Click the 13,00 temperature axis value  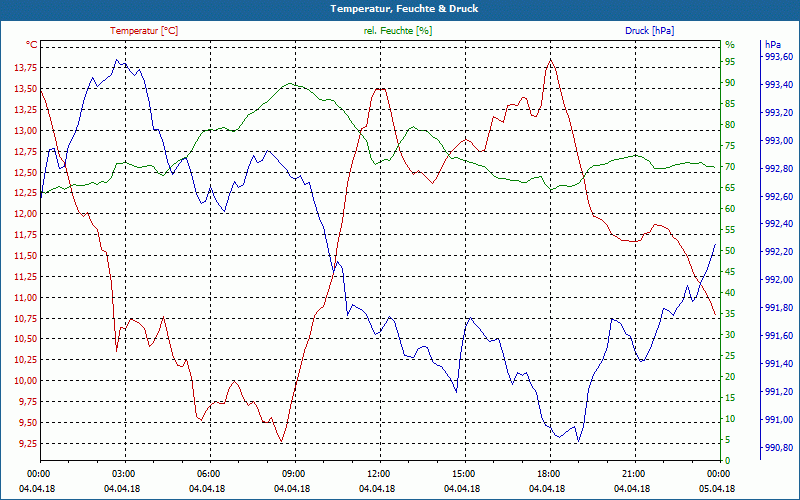tap(26, 131)
